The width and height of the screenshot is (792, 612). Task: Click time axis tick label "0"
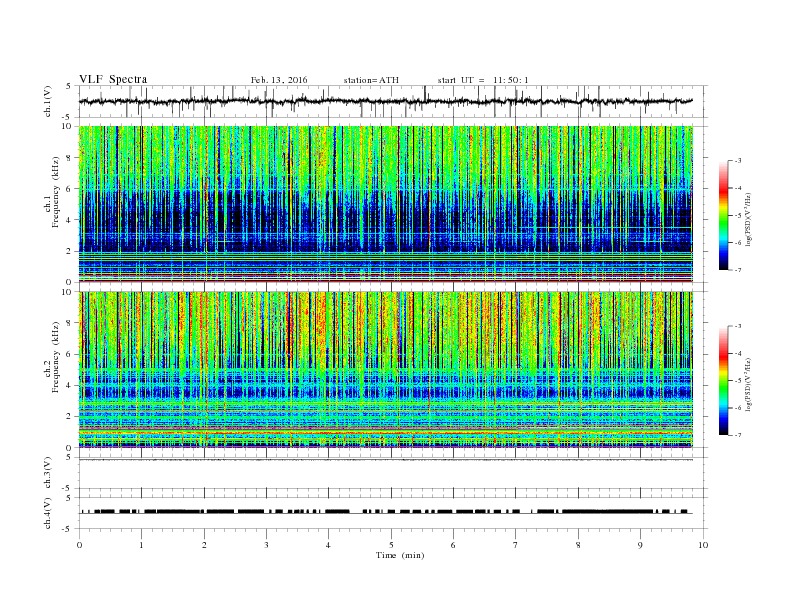point(79,545)
